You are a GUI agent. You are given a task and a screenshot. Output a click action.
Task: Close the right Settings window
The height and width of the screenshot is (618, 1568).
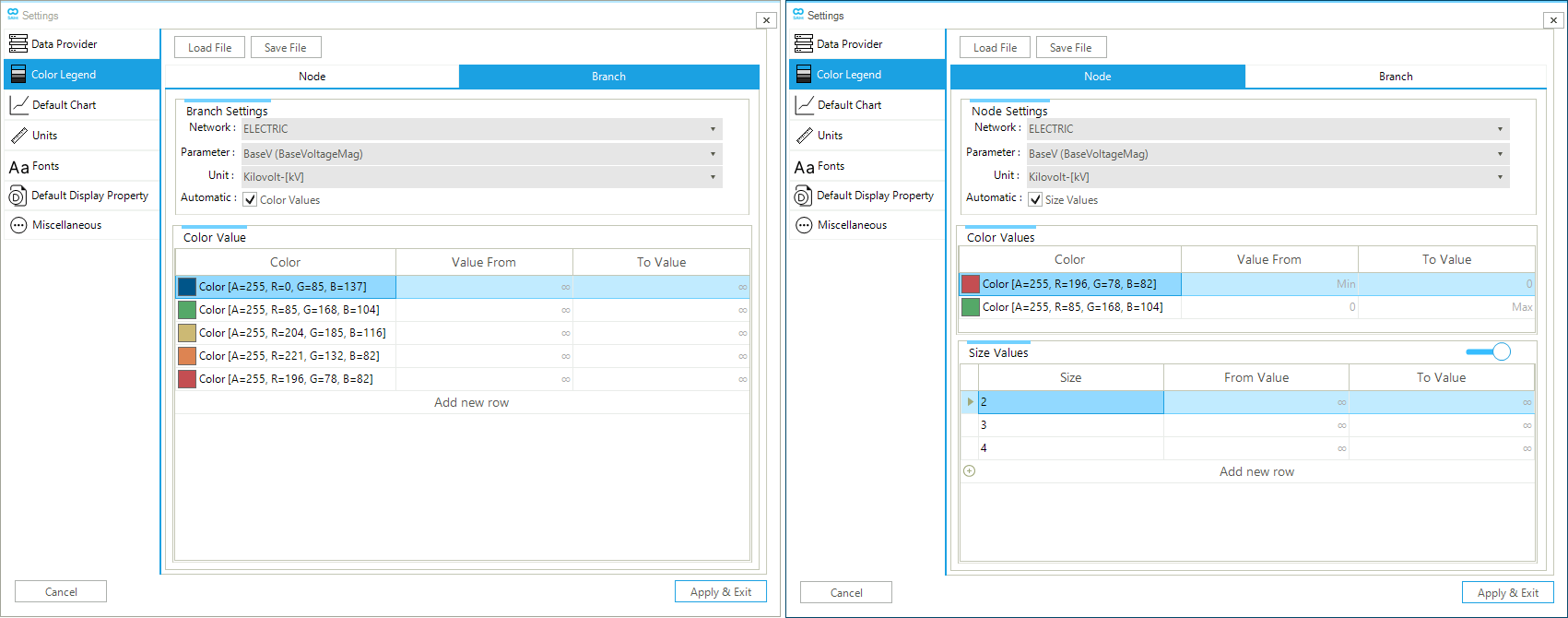pyautogui.click(x=1552, y=20)
